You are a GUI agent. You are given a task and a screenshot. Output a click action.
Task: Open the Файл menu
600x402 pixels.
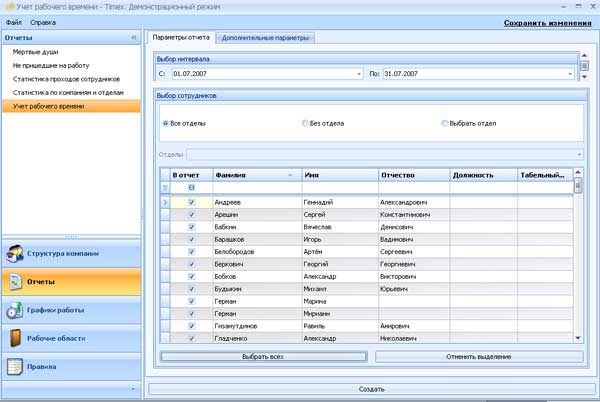tap(14, 23)
